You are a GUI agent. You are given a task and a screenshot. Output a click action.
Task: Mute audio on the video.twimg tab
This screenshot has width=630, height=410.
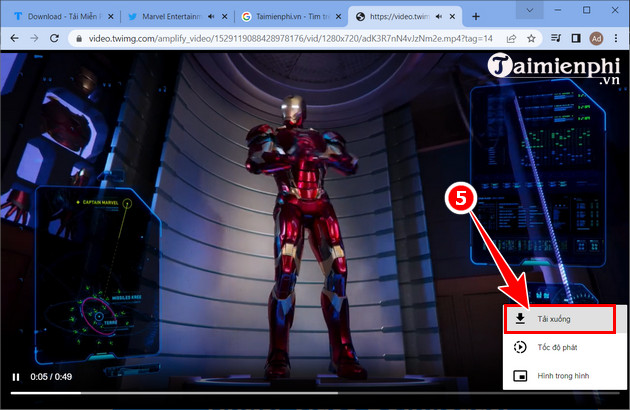439,16
